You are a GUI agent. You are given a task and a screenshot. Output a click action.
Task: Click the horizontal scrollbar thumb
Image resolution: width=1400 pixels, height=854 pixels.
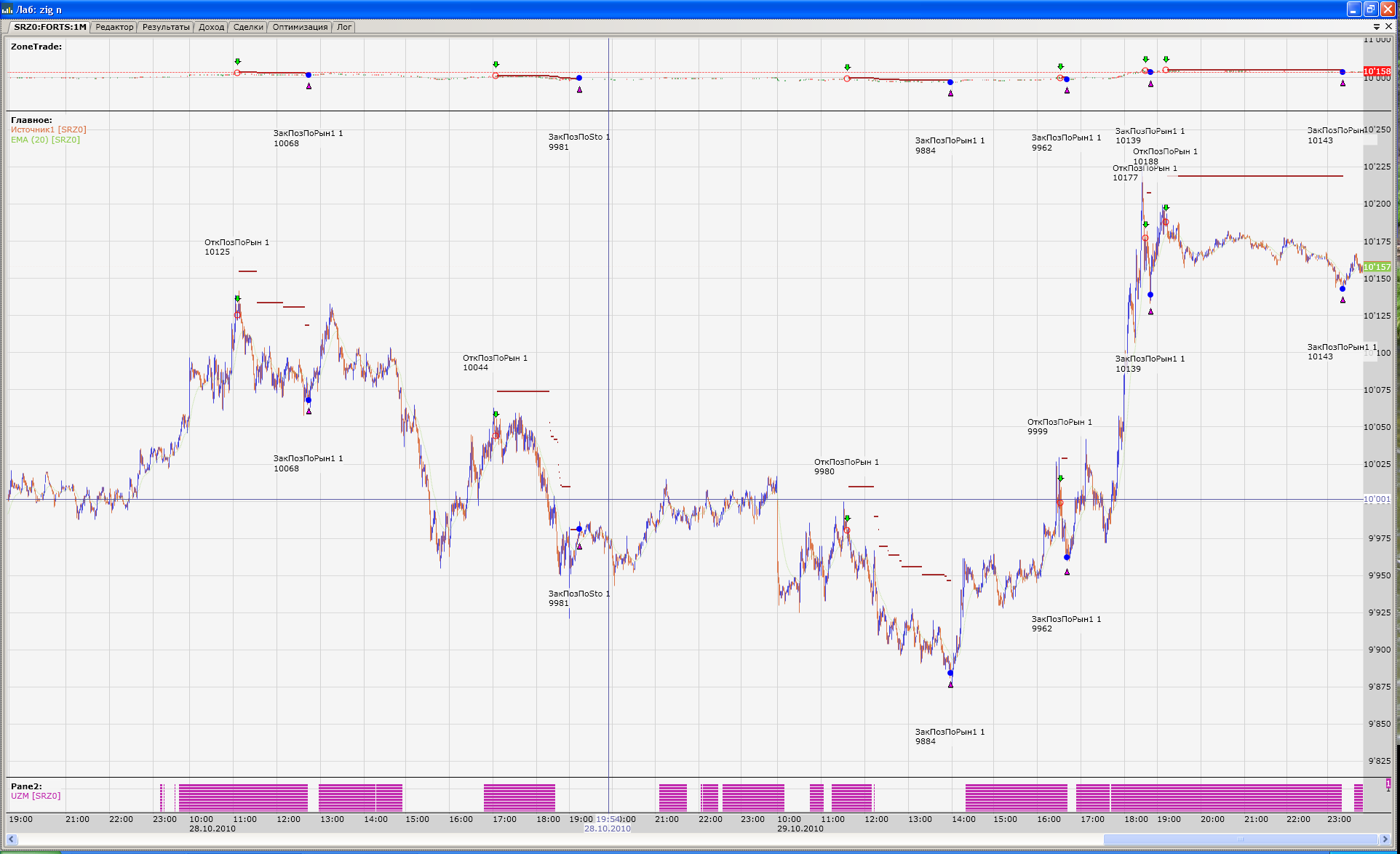(1240, 839)
